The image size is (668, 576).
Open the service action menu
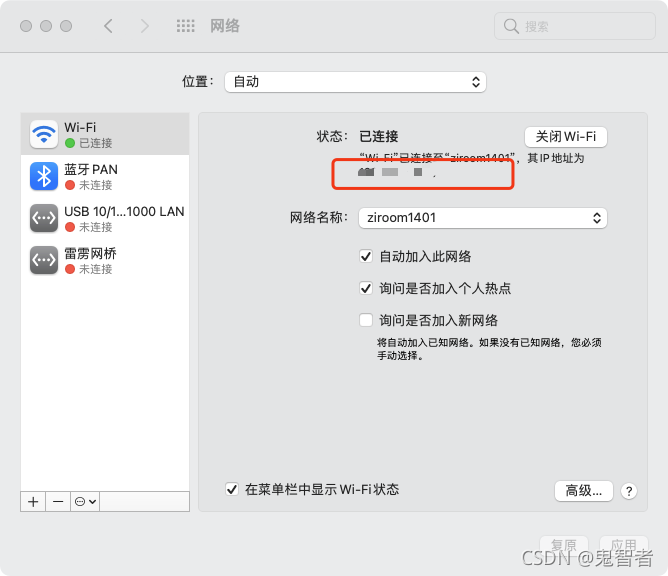pyautogui.click(x=85, y=501)
